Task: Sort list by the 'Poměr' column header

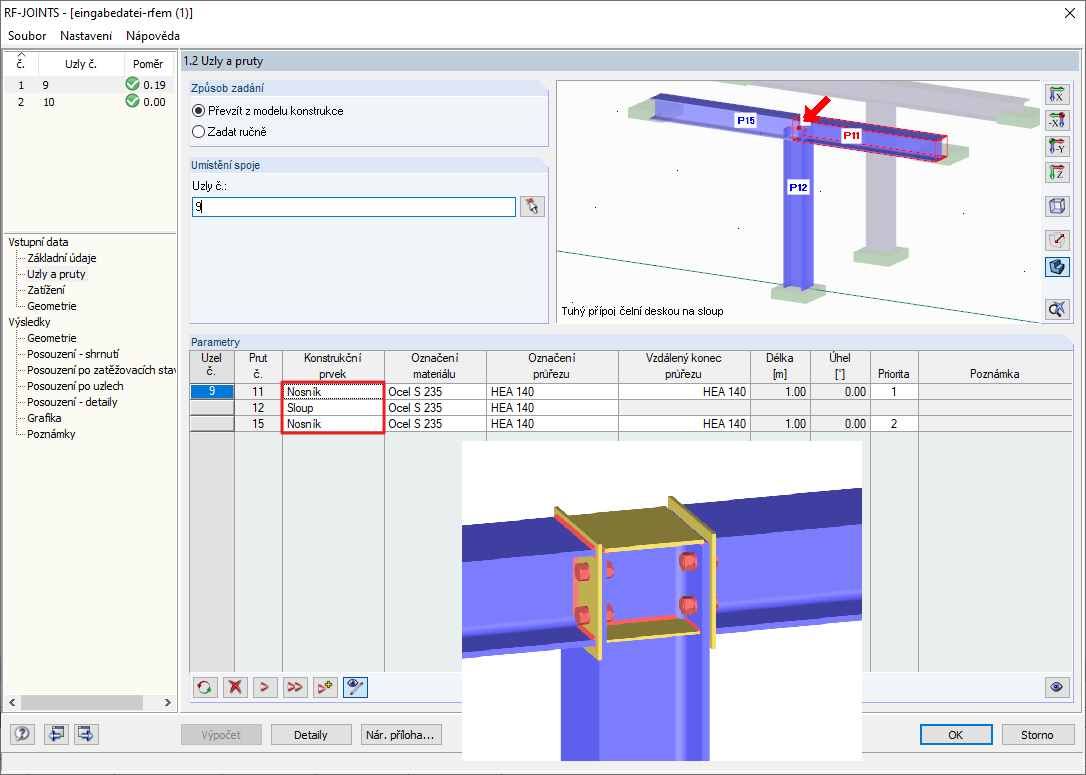Action: pyautogui.click(x=148, y=64)
